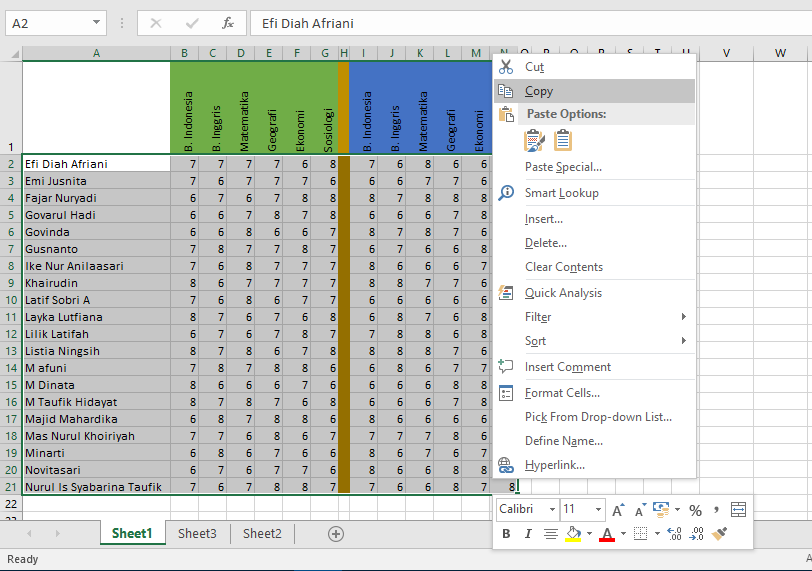The image size is (812, 571).
Task: Choose Insert... from context menu
Action: (594, 219)
